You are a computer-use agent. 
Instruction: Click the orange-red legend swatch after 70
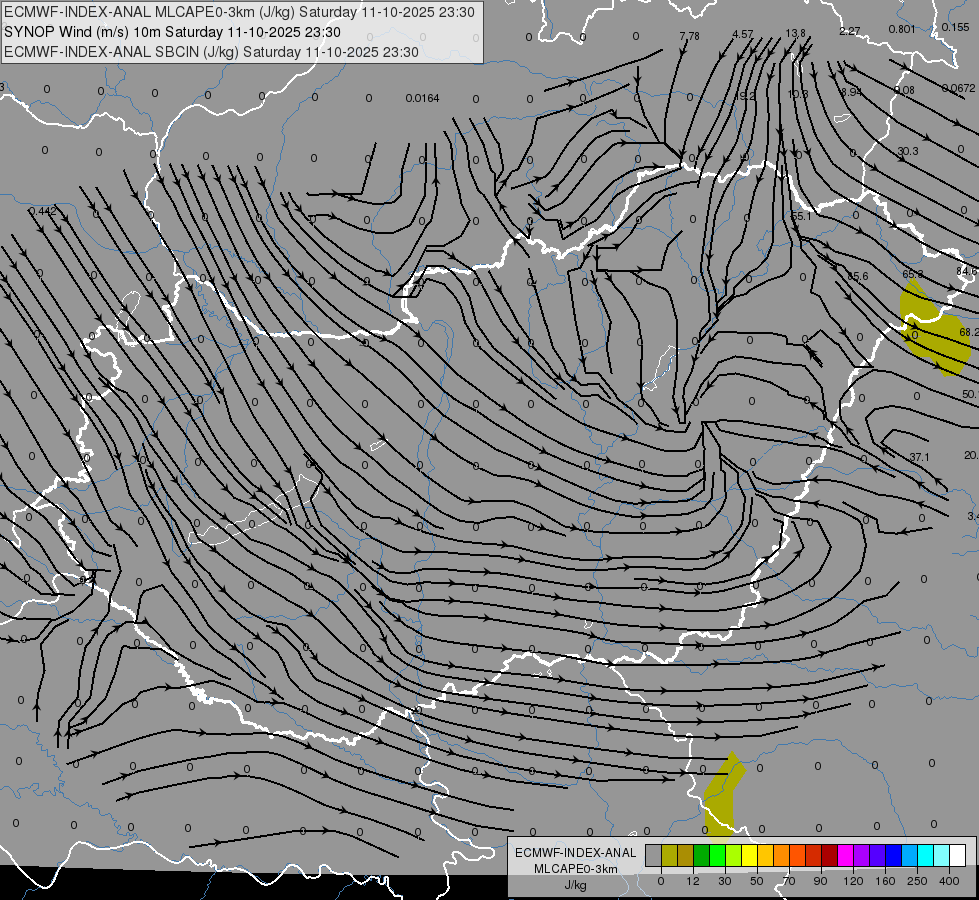pos(797,856)
